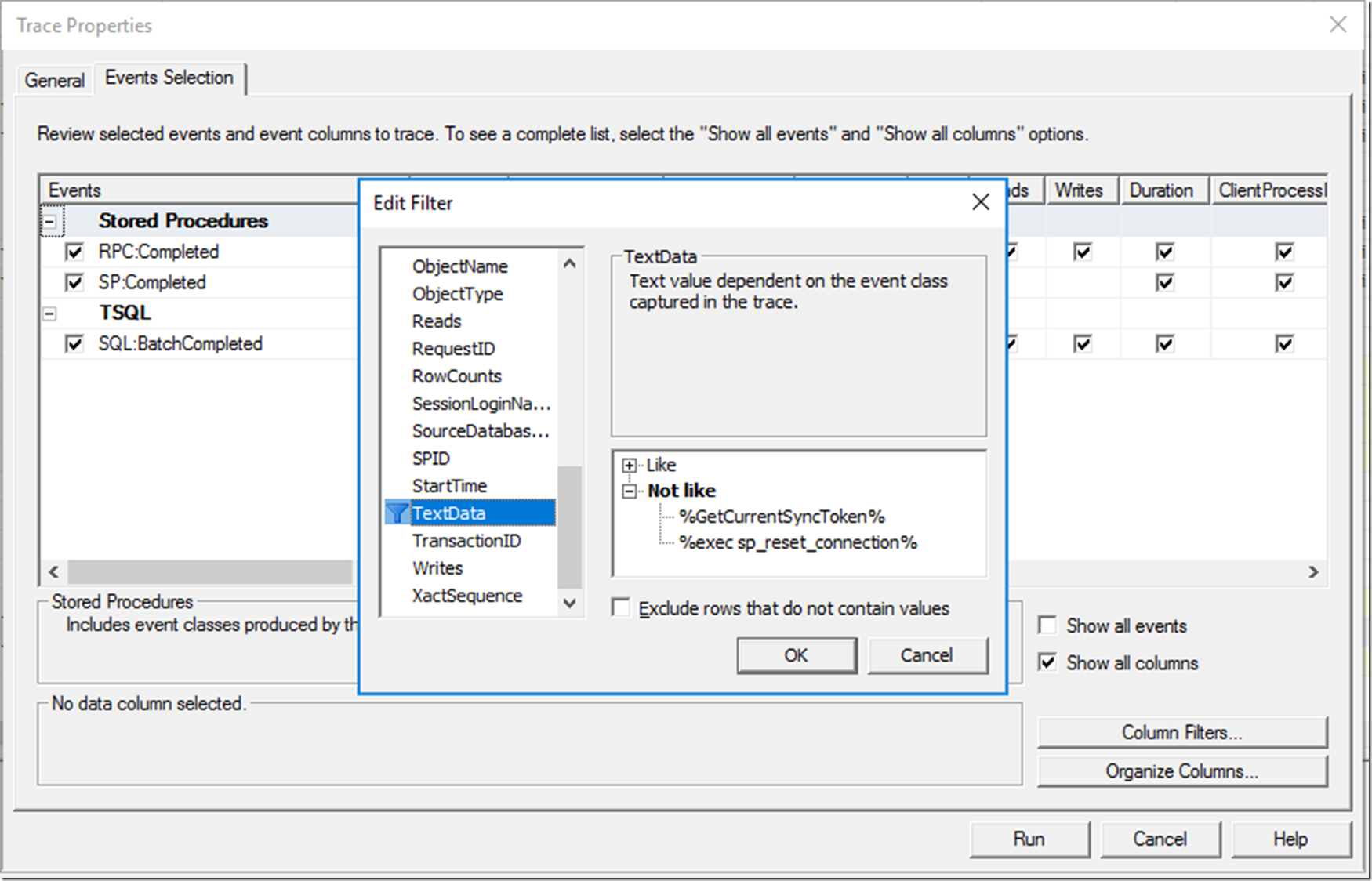The height and width of the screenshot is (881, 1372).
Task: Expand the Like filter node
Action: (629, 466)
